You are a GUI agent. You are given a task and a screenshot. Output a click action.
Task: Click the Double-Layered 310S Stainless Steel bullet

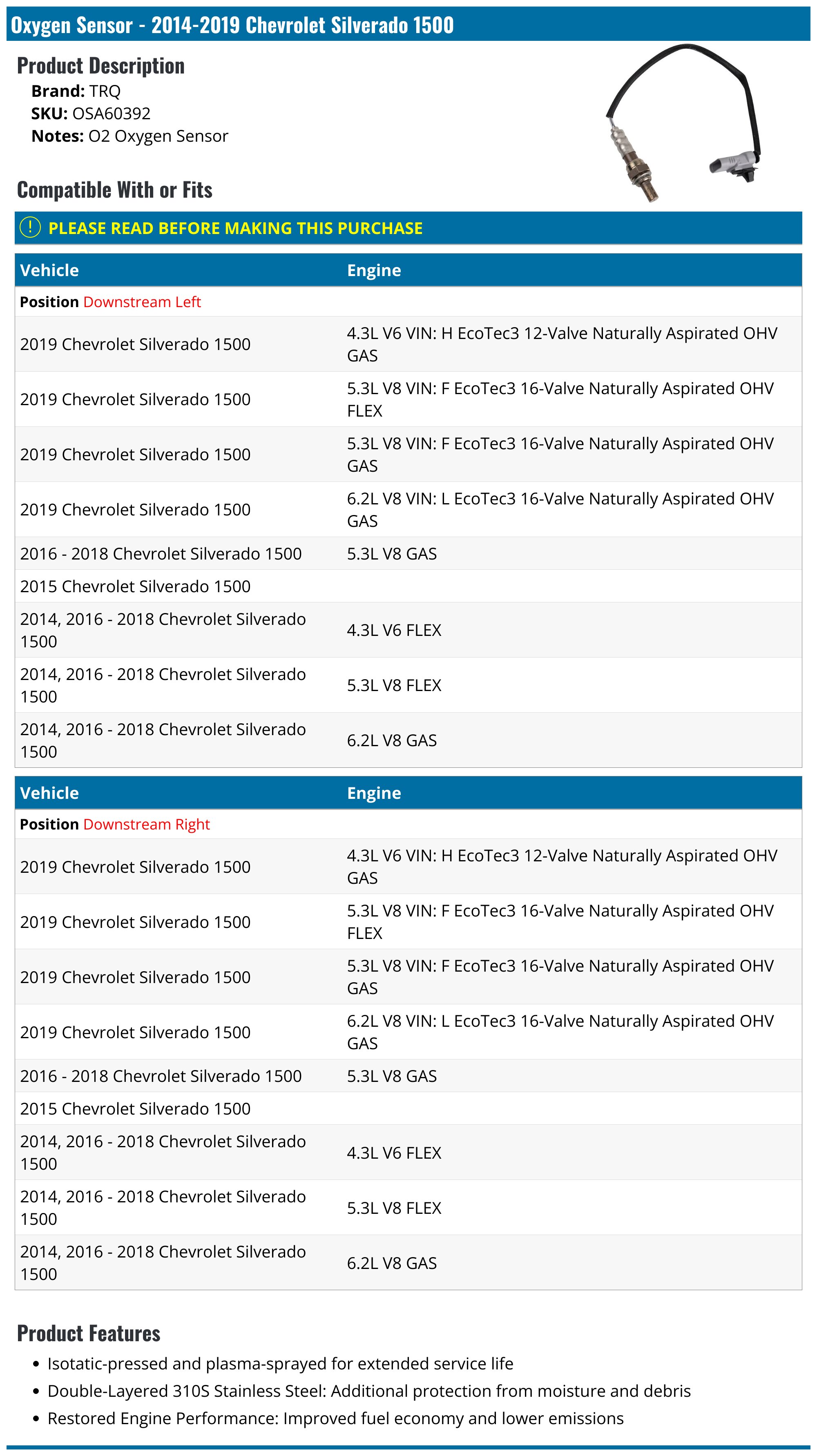[x=369, y=1391]
